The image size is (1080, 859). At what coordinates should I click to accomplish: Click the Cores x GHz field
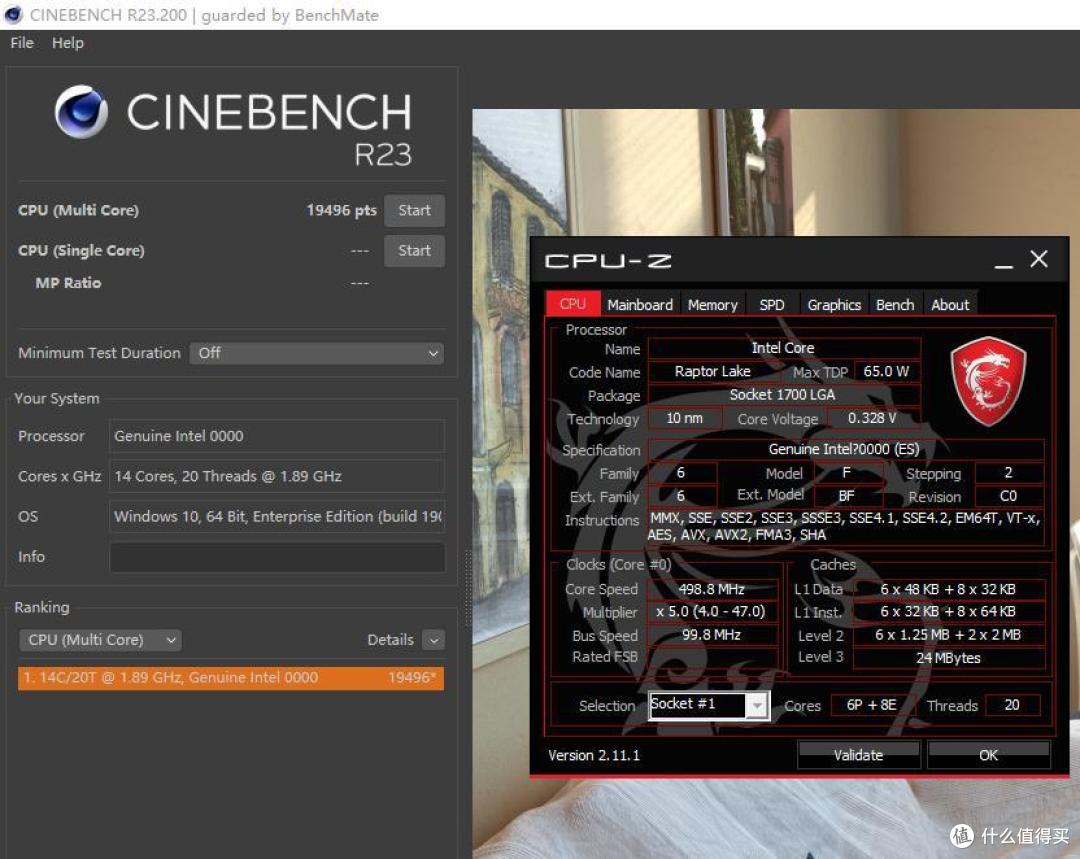click(x=277, y=476)
